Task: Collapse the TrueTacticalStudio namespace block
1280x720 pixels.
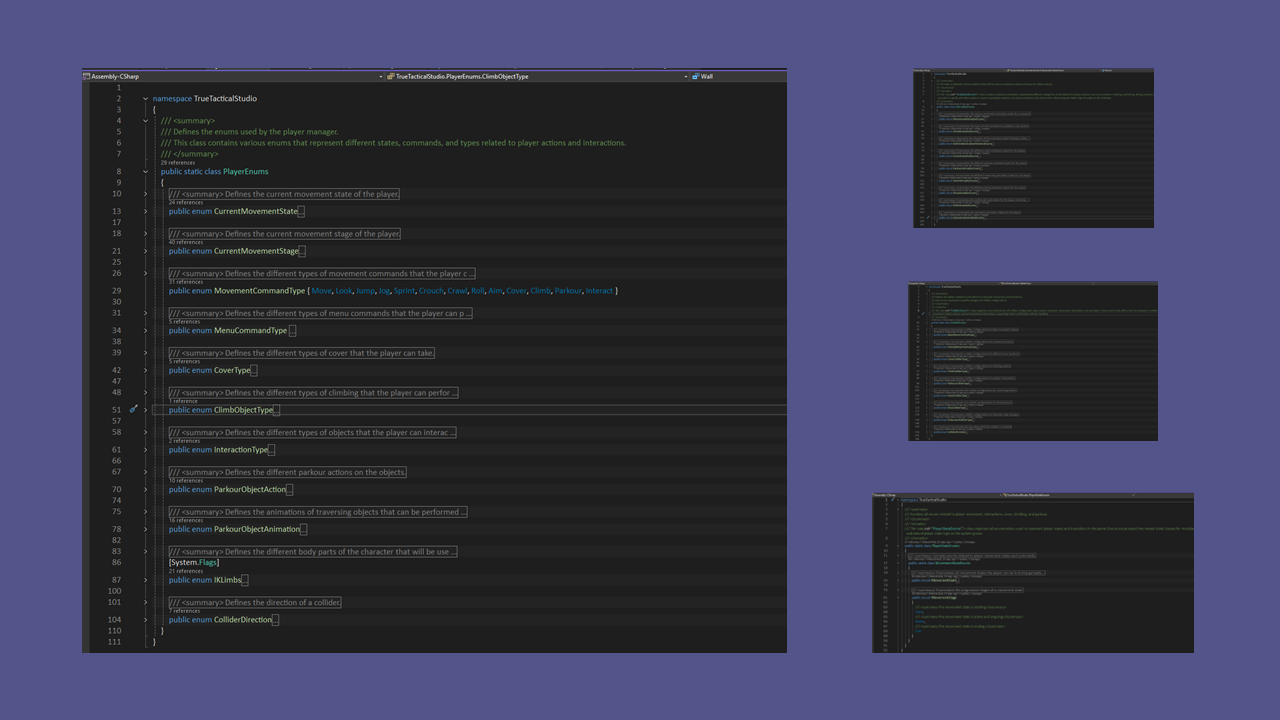Action: click(145, 99)
